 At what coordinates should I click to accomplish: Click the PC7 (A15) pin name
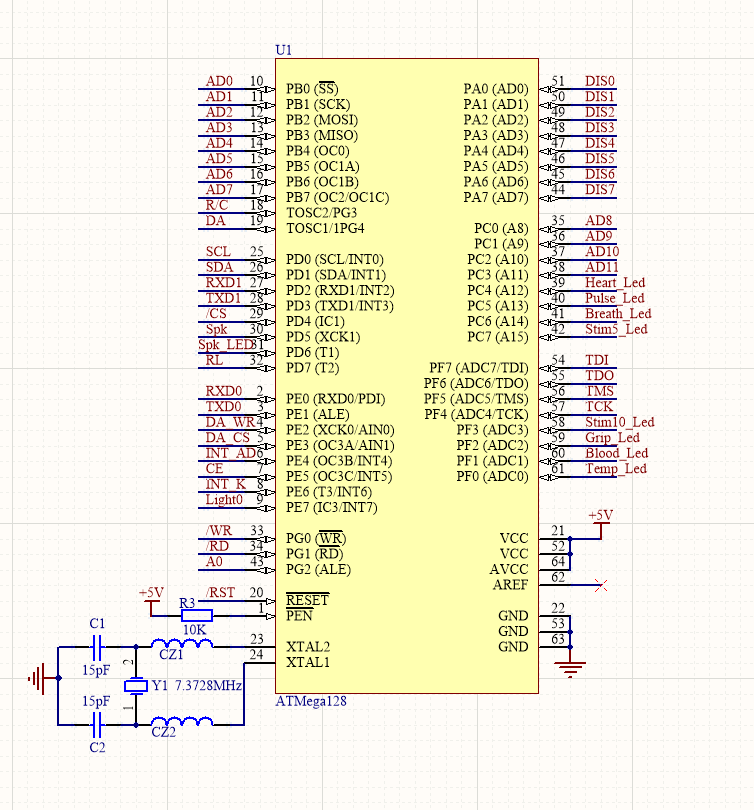[x=498, y=337]
